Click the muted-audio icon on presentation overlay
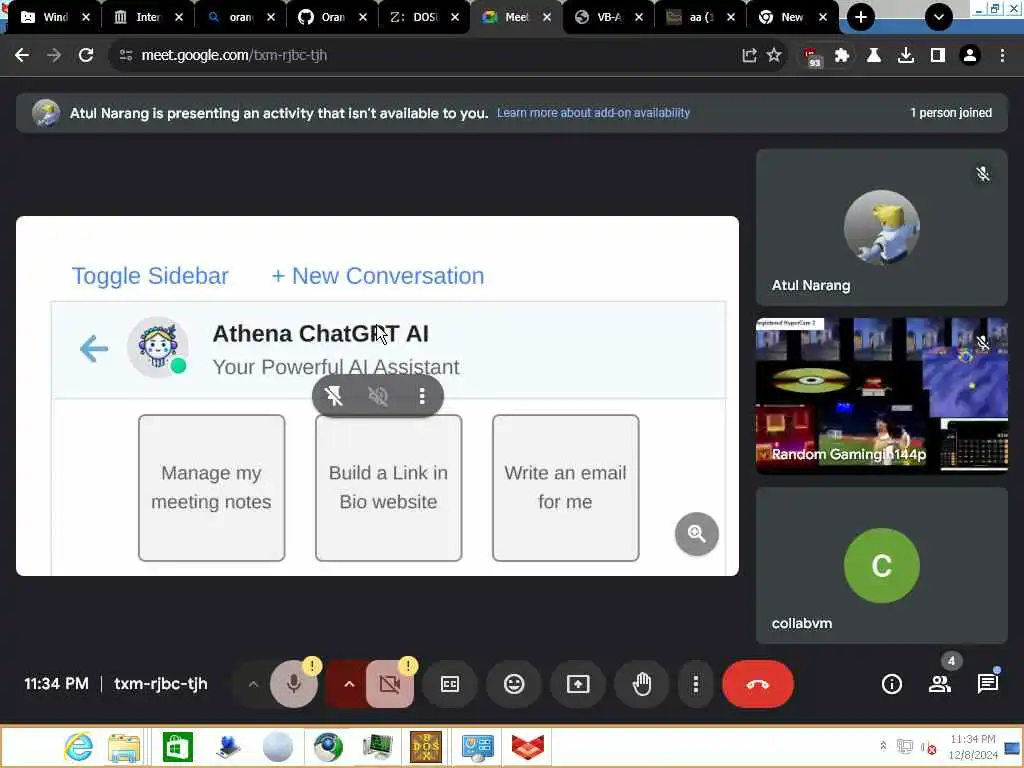 click(378, 396)
